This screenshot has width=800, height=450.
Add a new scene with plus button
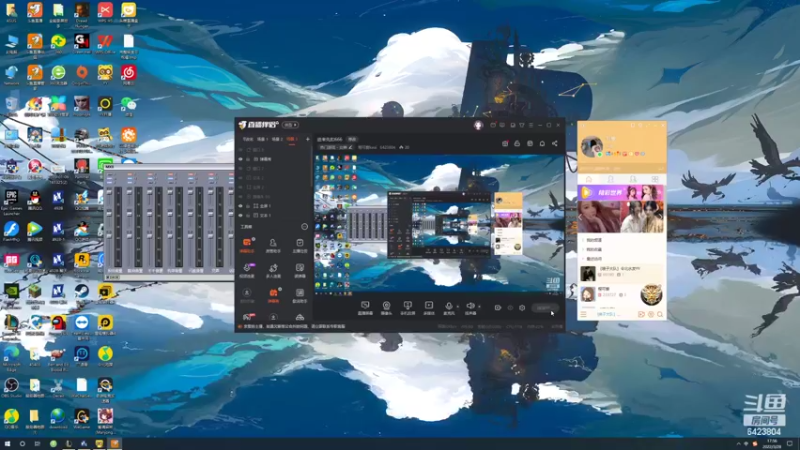point(308,139)
